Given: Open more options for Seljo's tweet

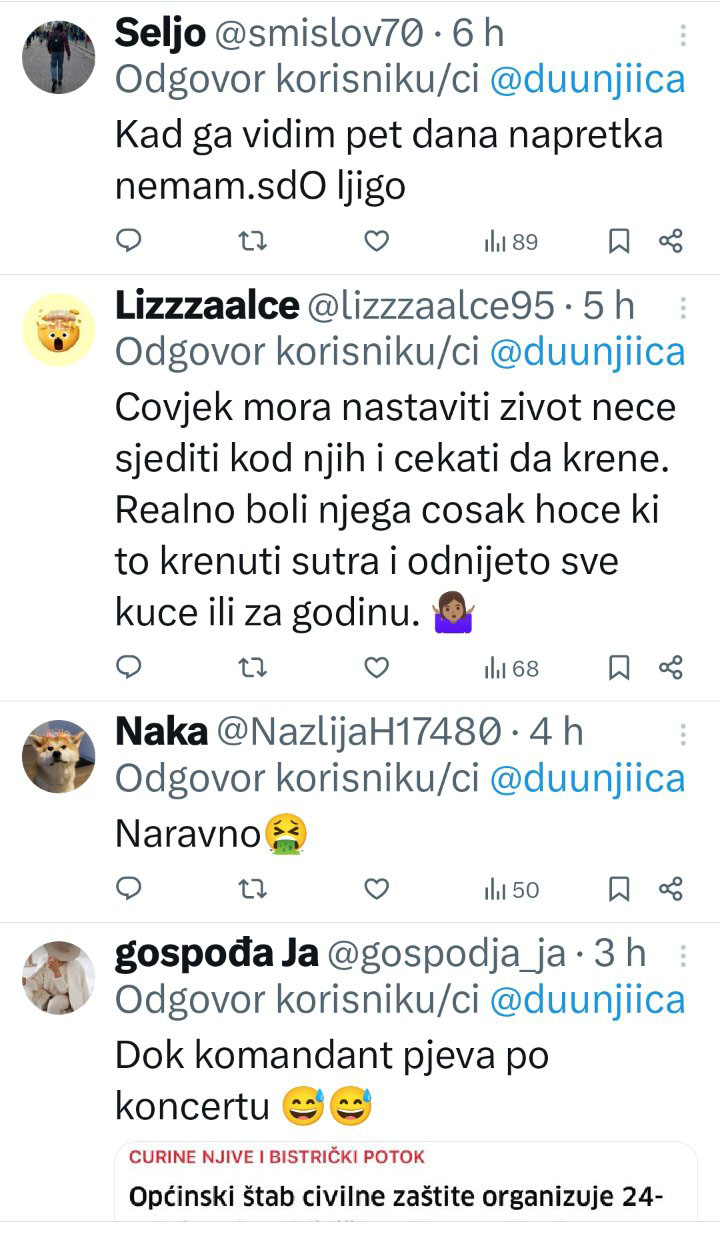Looking at the screenshot, I should tap(683, 36).
